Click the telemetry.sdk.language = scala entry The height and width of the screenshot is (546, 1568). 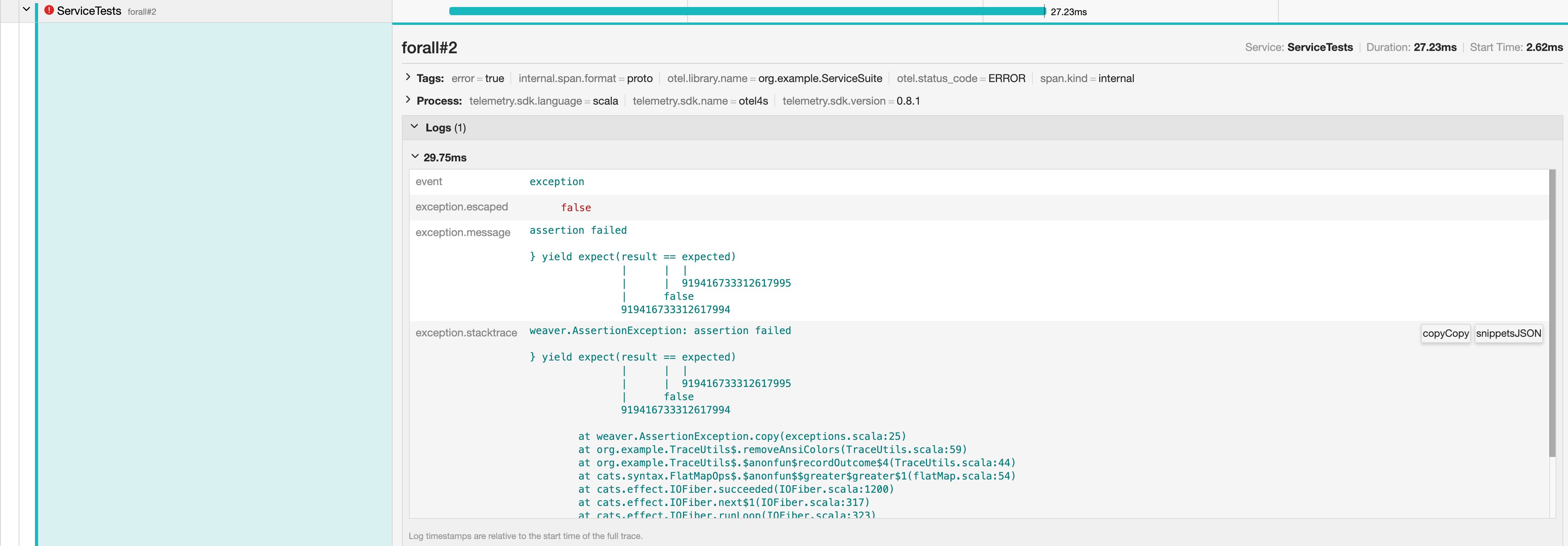(543, 101)
